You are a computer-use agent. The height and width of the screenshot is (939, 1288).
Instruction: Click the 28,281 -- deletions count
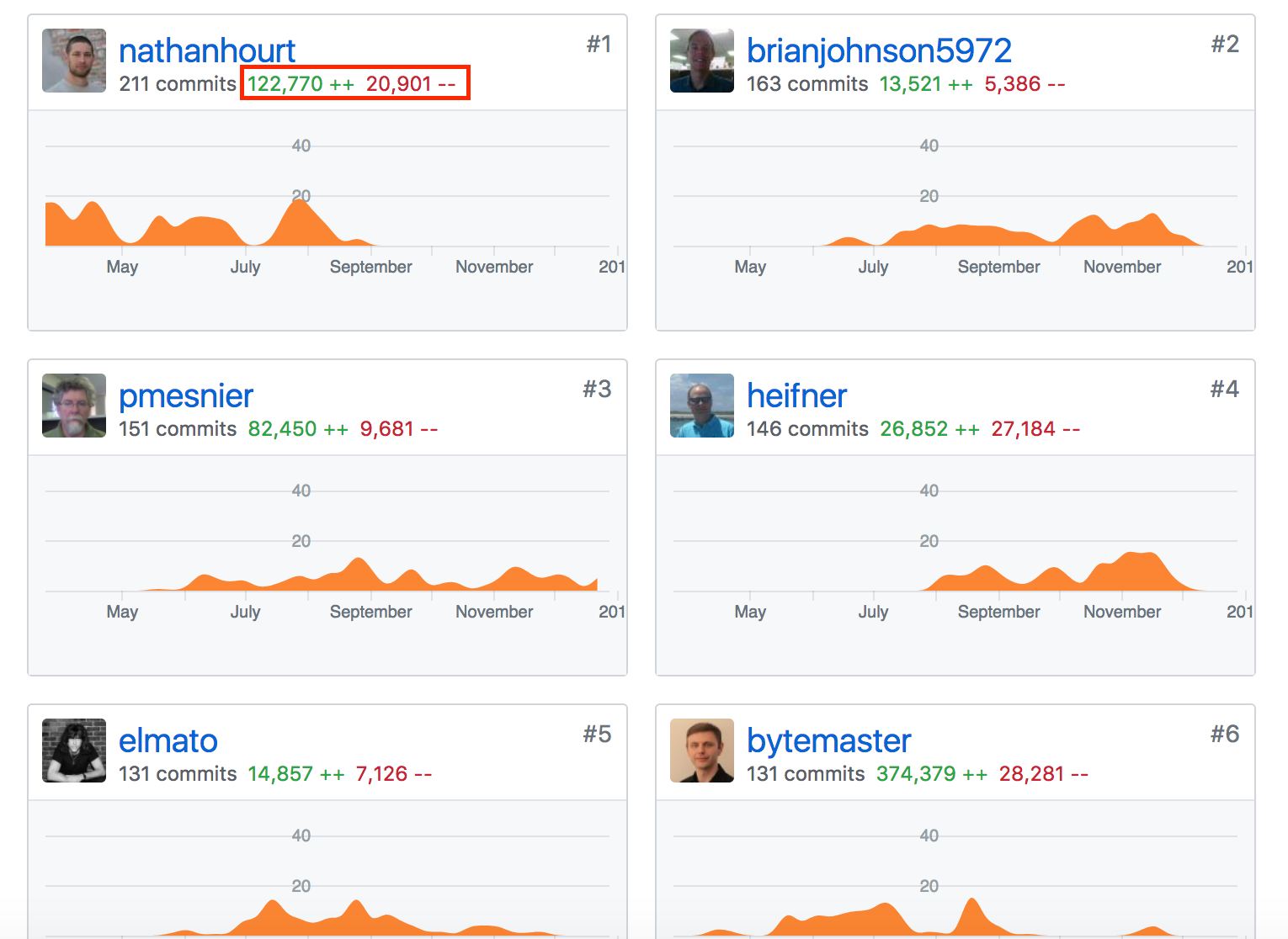click(x=1044, y=774)
